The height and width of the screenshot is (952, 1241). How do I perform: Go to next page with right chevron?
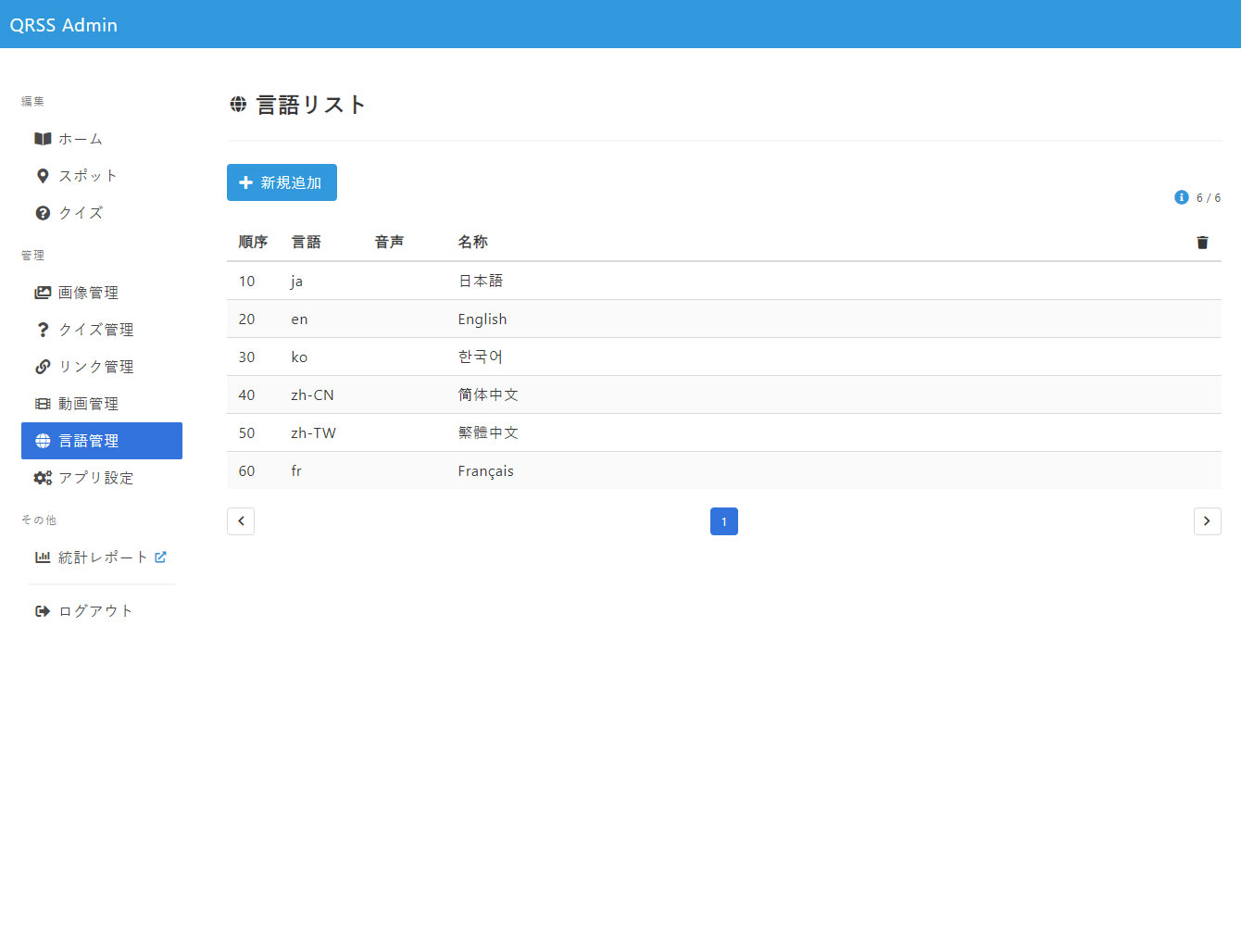point(1207,521)
